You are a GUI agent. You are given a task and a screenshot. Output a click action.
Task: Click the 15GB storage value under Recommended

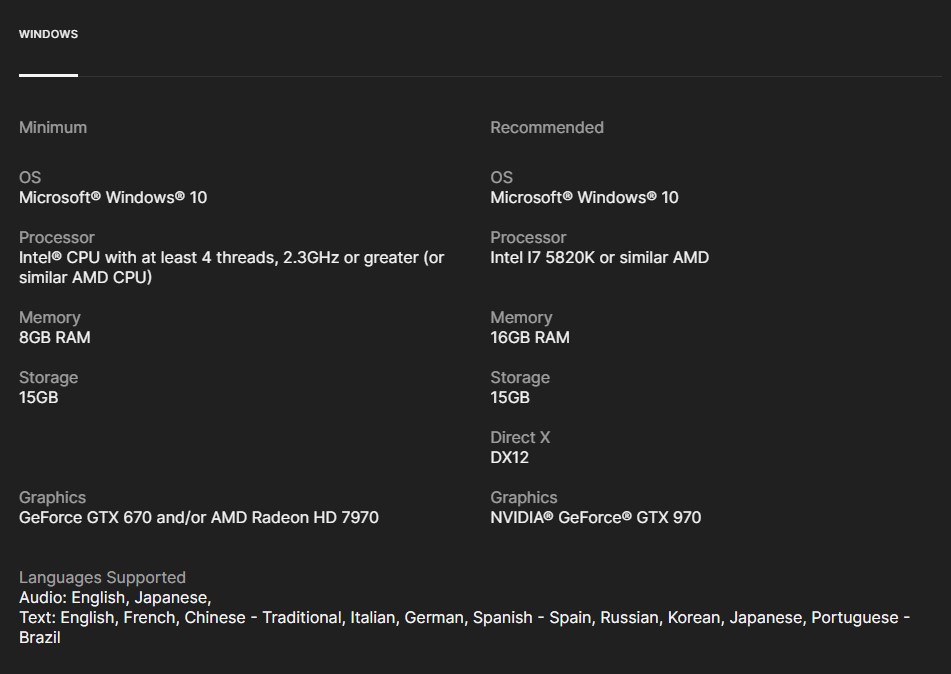coord(510,397)
